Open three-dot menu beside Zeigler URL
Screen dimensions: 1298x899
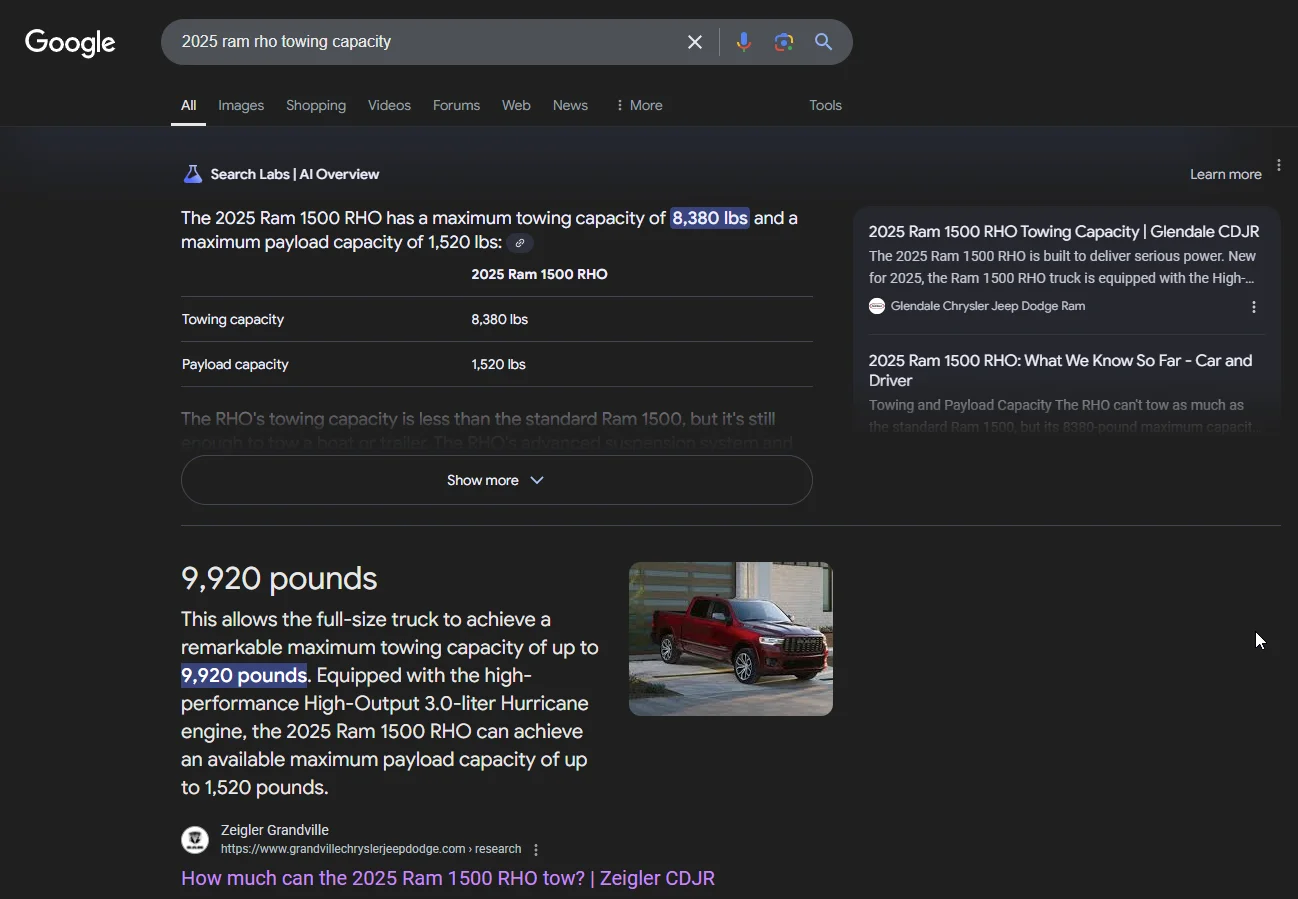pos(536,850)
